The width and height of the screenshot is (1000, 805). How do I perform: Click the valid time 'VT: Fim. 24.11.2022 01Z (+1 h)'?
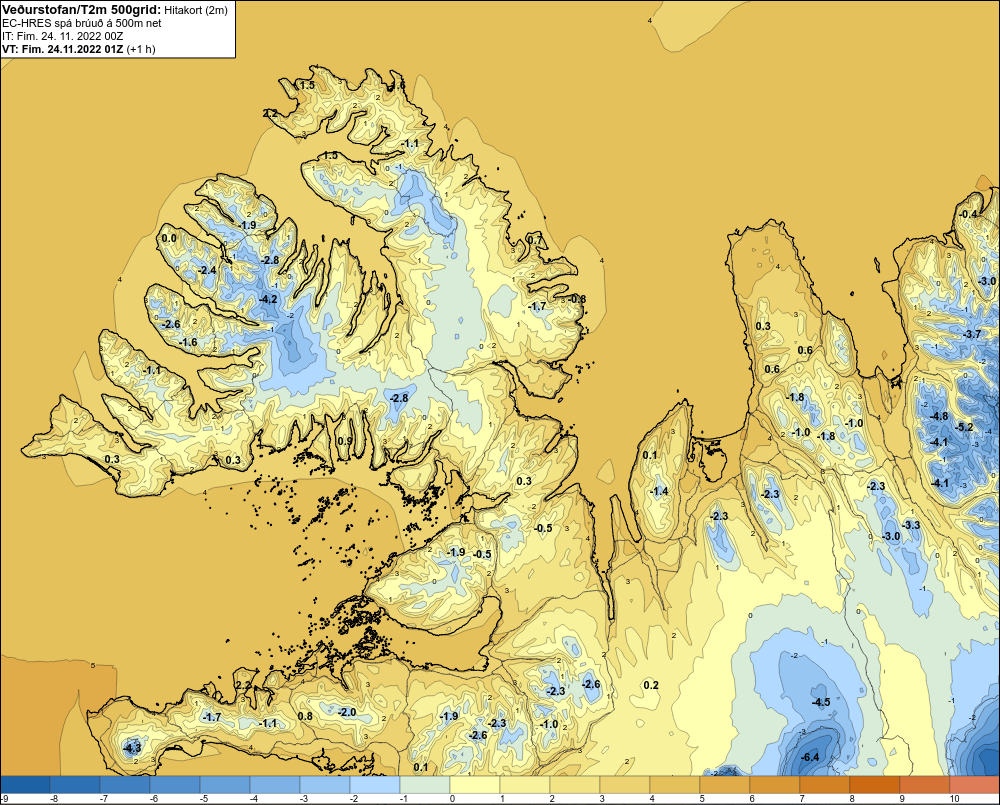point(78,49)
